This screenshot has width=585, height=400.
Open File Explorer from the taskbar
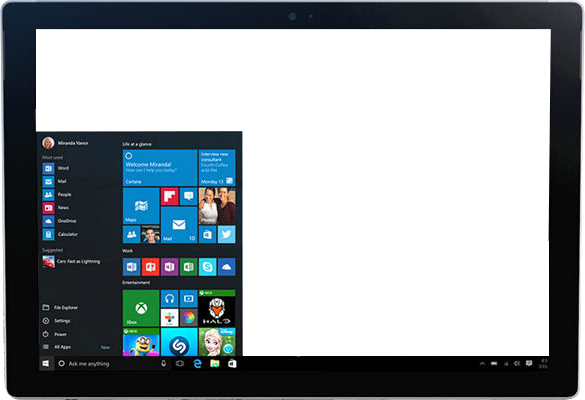pyautogui.click(x=215, y=363)
